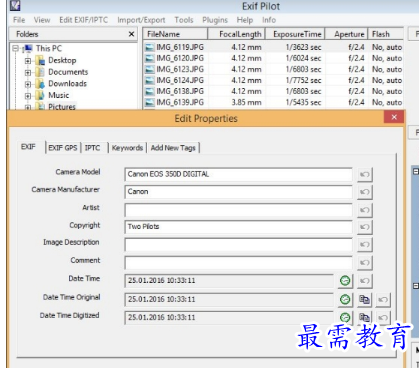This screenshot has height=368, width=419.
Task: Undo changes to Comment field
Action: (x=365, y=263)
